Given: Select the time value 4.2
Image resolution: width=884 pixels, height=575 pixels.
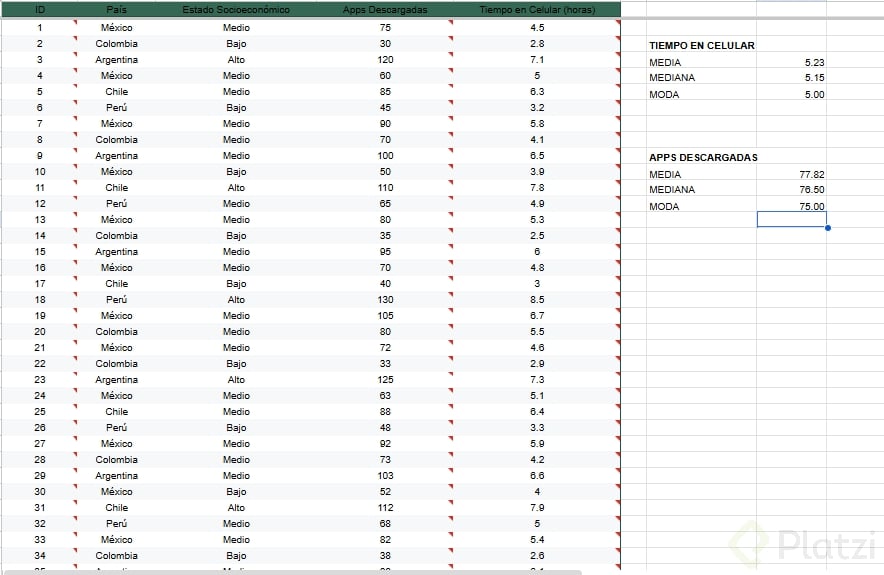Looking at the screenshot, I should pos(537,460).
